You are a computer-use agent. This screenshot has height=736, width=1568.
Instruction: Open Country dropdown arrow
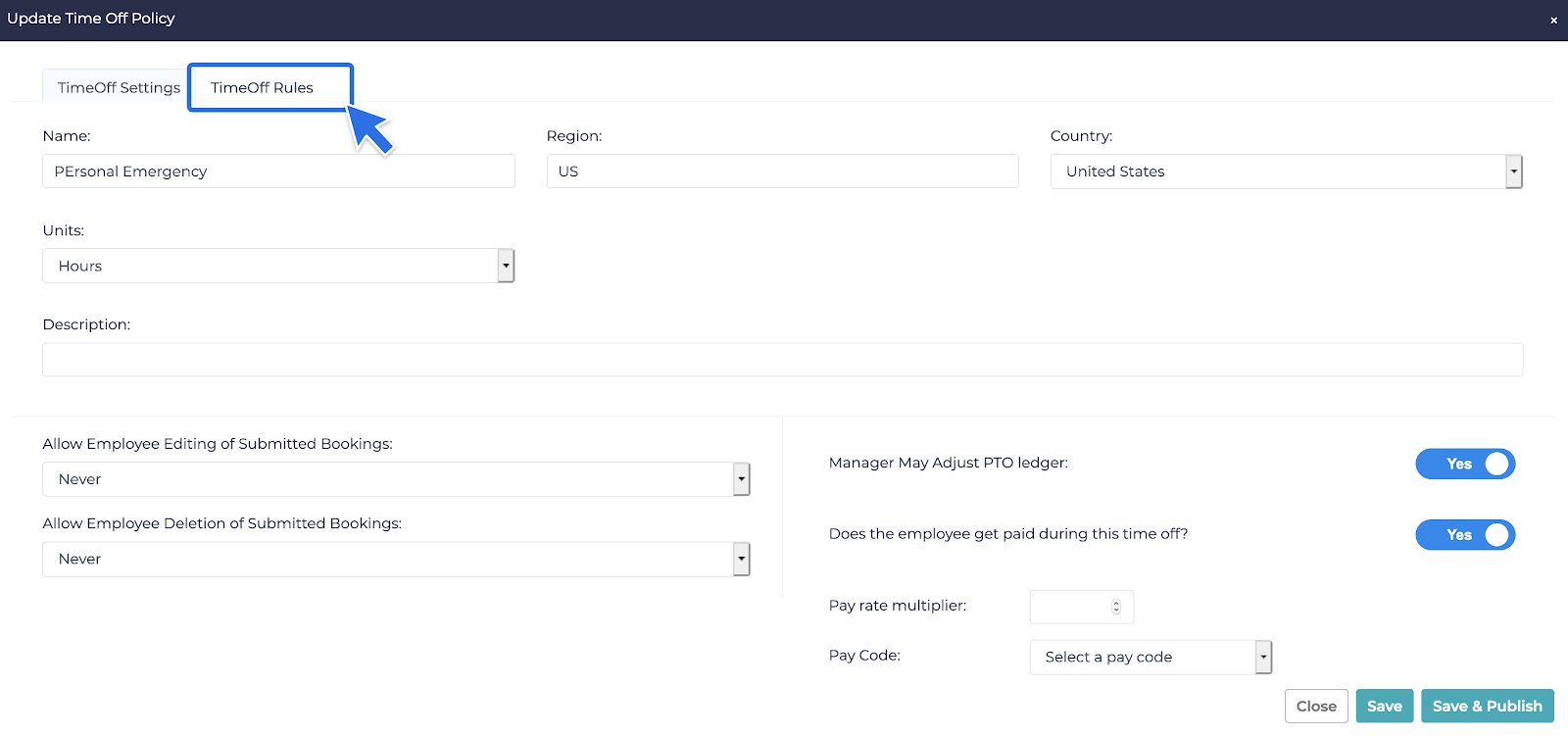pos(1513,172)
